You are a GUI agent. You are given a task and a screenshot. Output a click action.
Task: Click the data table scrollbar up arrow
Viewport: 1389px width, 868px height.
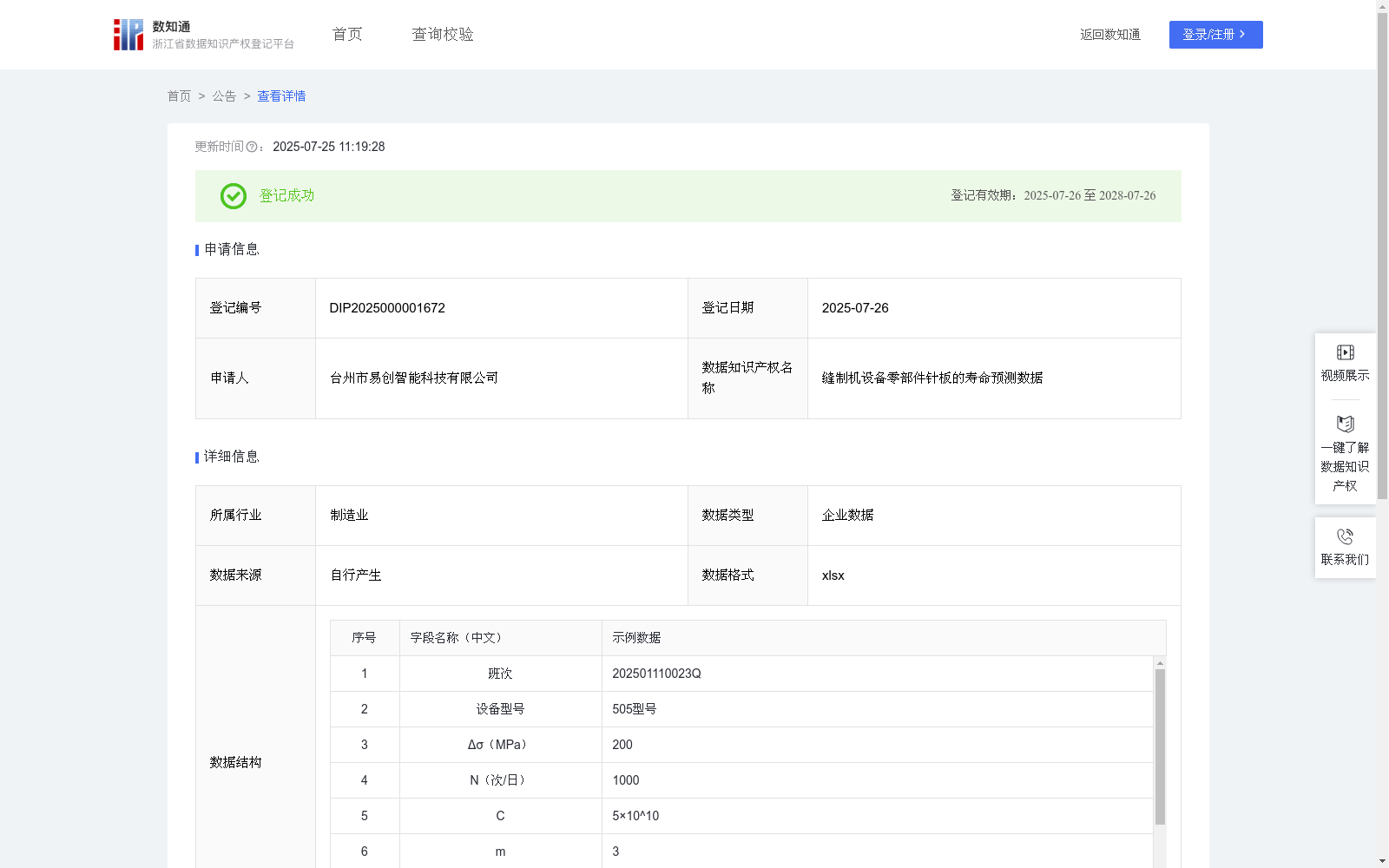(1160, 663)
